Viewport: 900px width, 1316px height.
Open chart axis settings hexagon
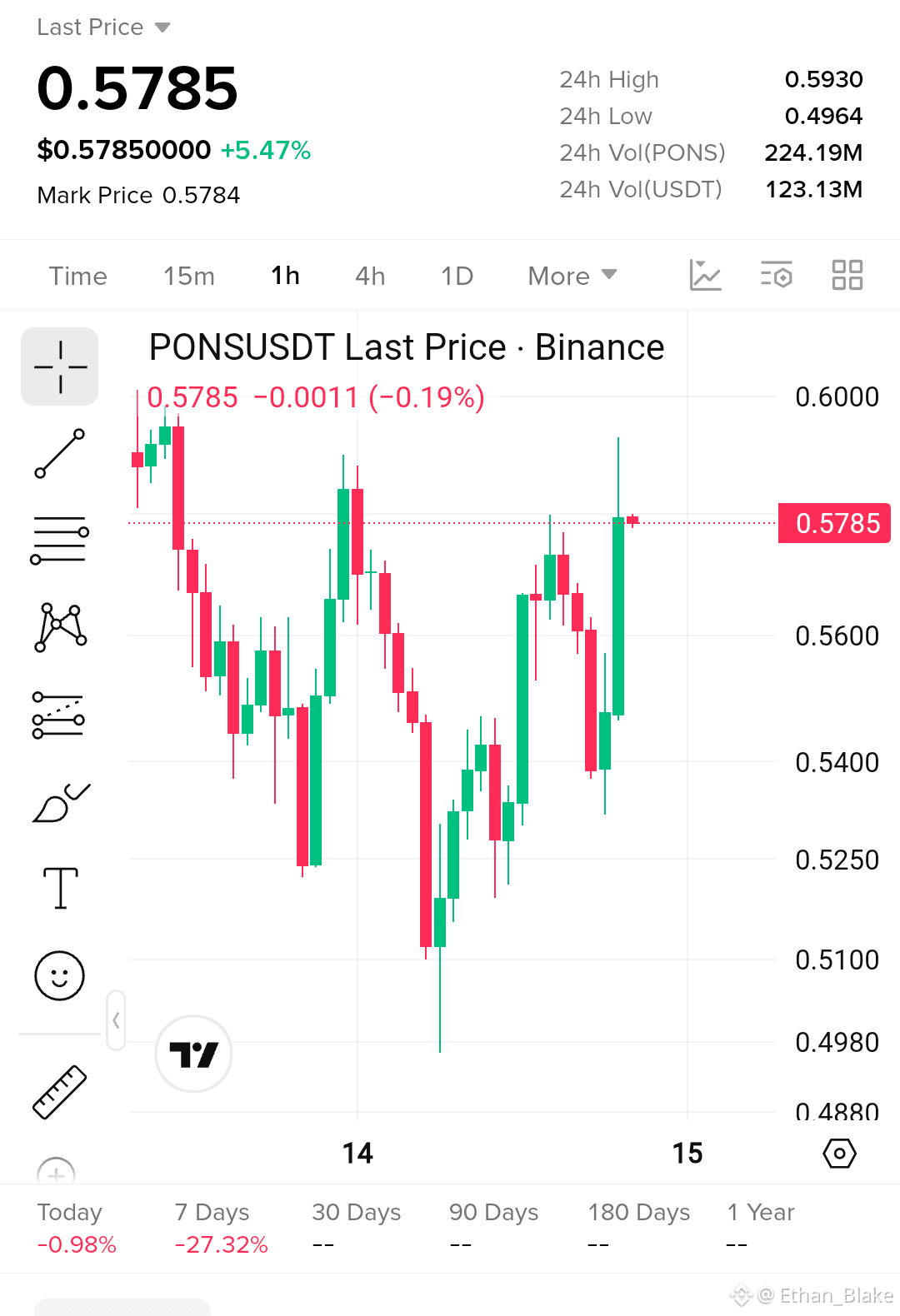coord(839,1154)
